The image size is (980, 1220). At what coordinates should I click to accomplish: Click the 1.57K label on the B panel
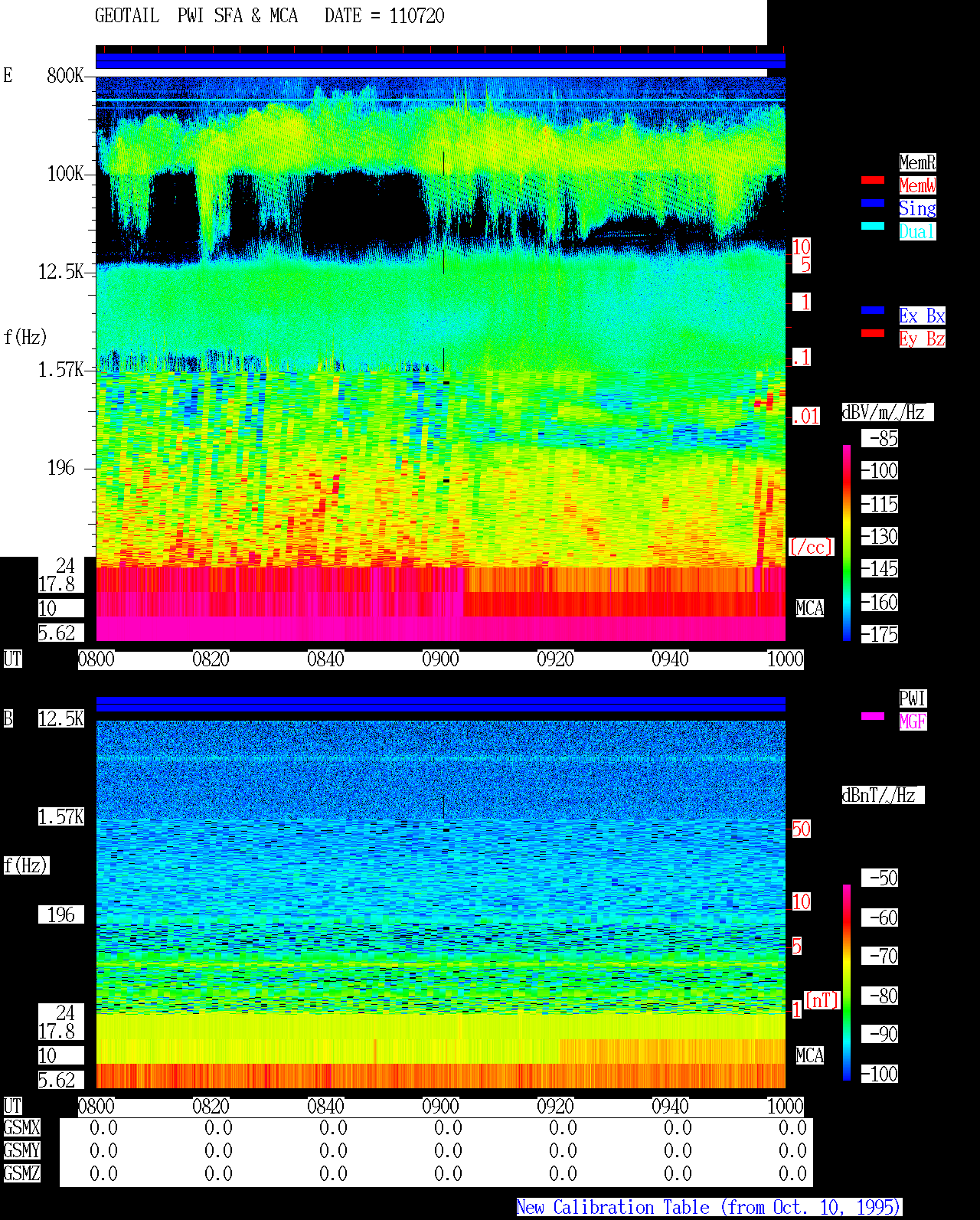(60, 816)
